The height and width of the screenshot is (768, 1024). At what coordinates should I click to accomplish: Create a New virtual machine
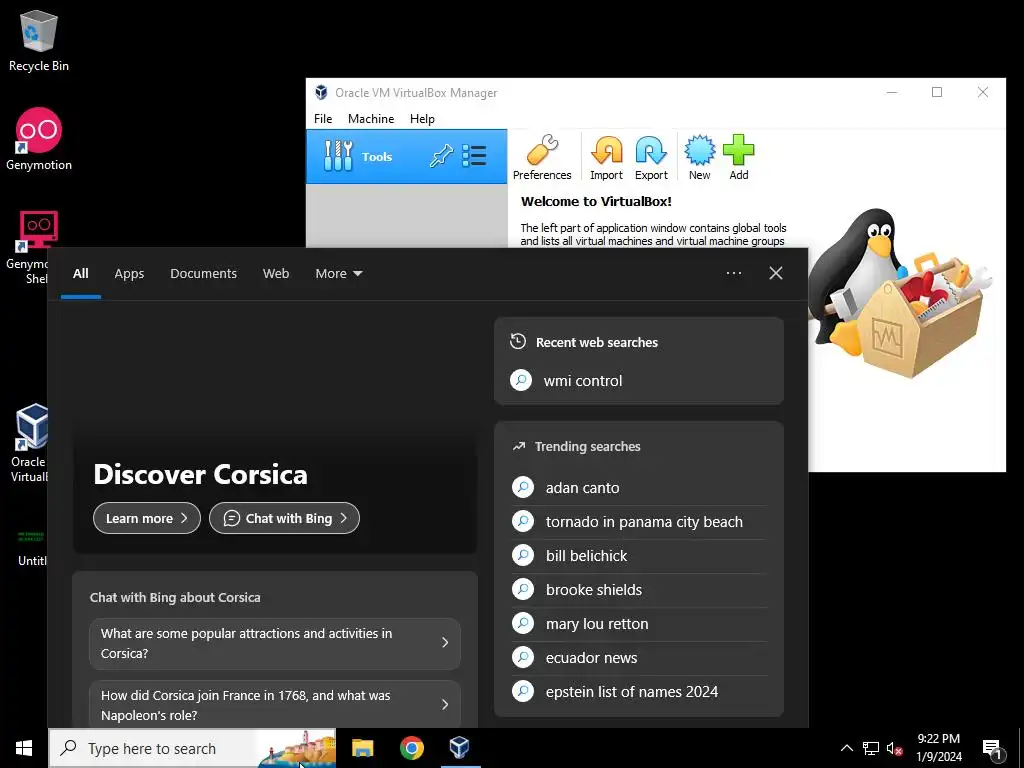coord(699,157)
